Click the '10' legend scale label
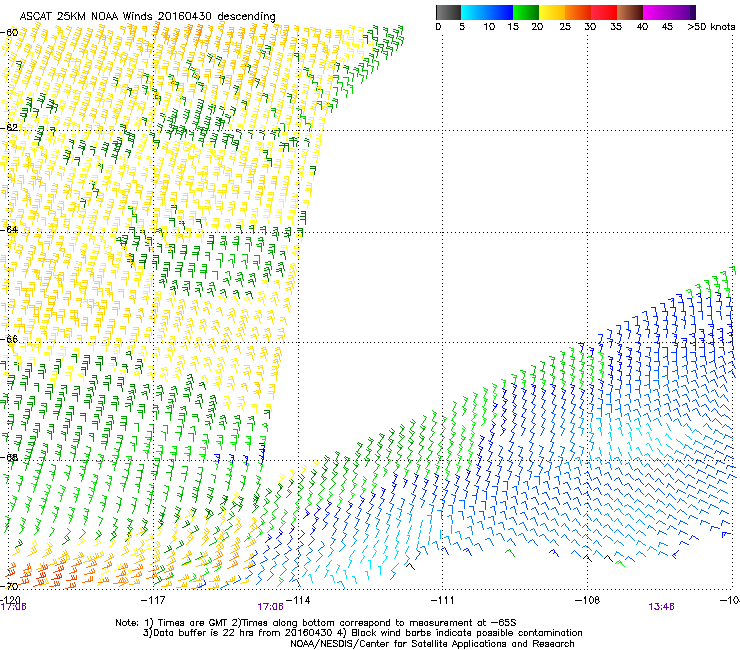 pos(489,26)
